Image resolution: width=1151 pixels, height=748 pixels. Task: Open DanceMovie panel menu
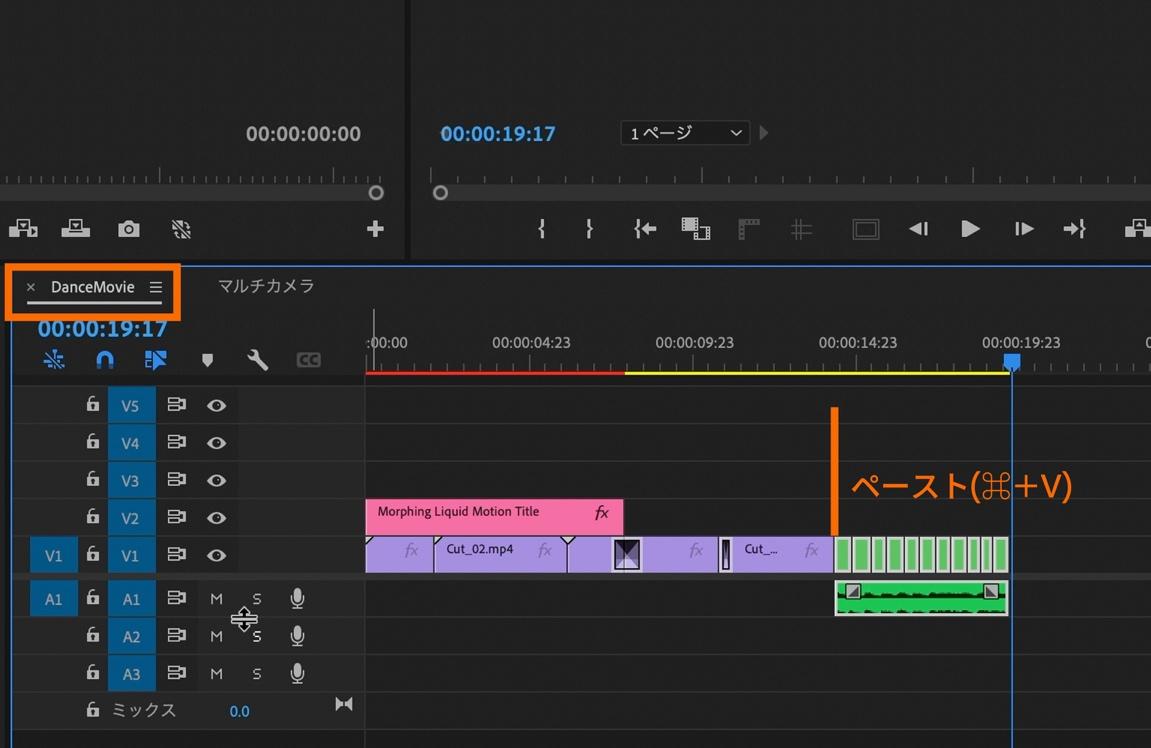pos(156,287)
